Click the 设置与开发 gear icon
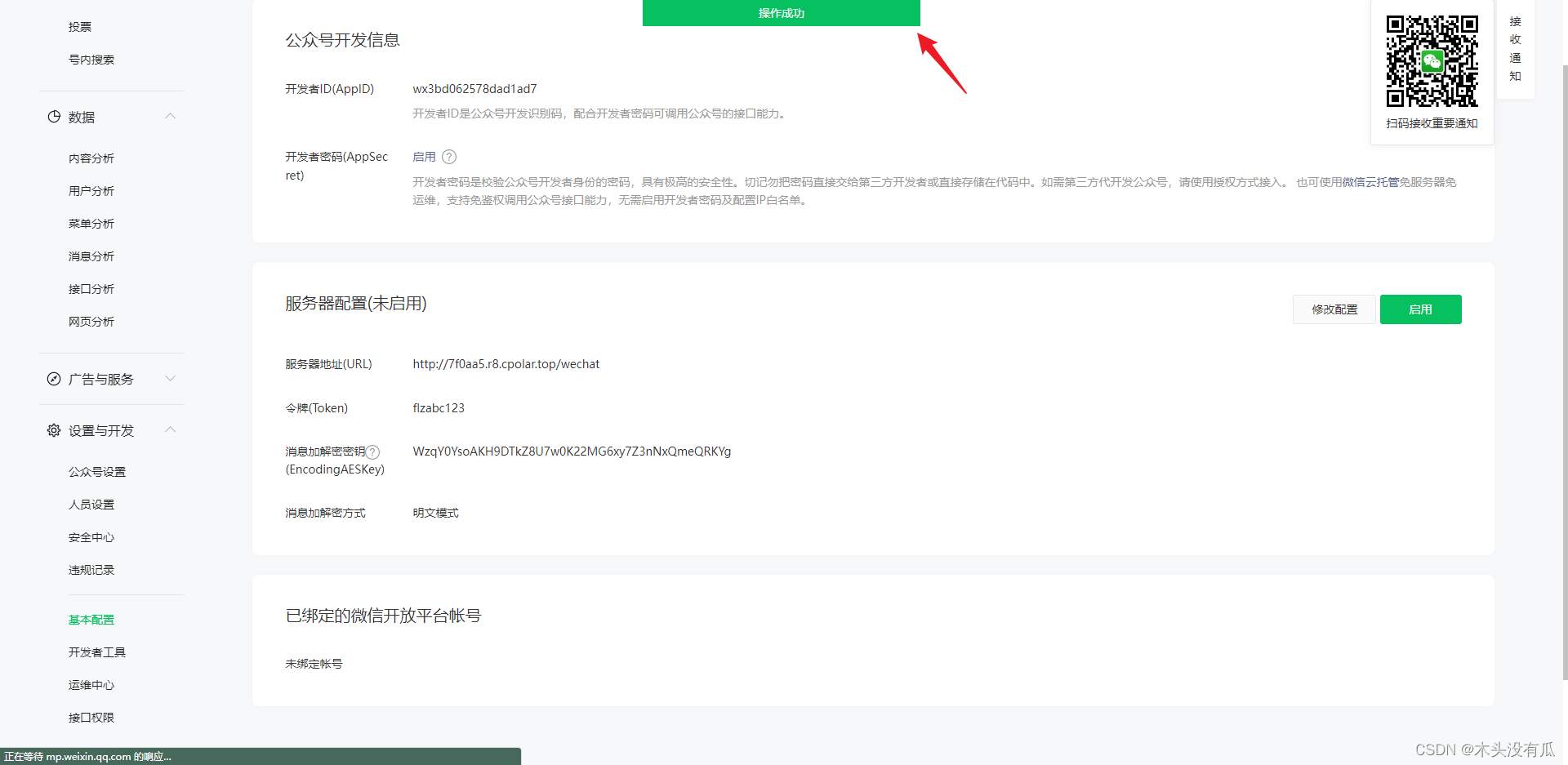This screenshot has height=765, width=1568. click(x=54, y=430)
